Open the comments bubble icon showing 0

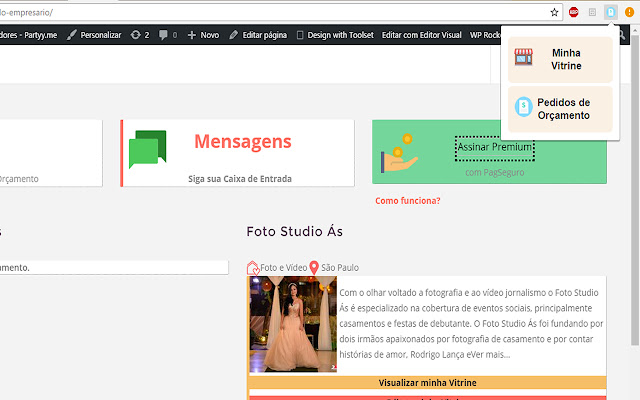pos(163,35)
